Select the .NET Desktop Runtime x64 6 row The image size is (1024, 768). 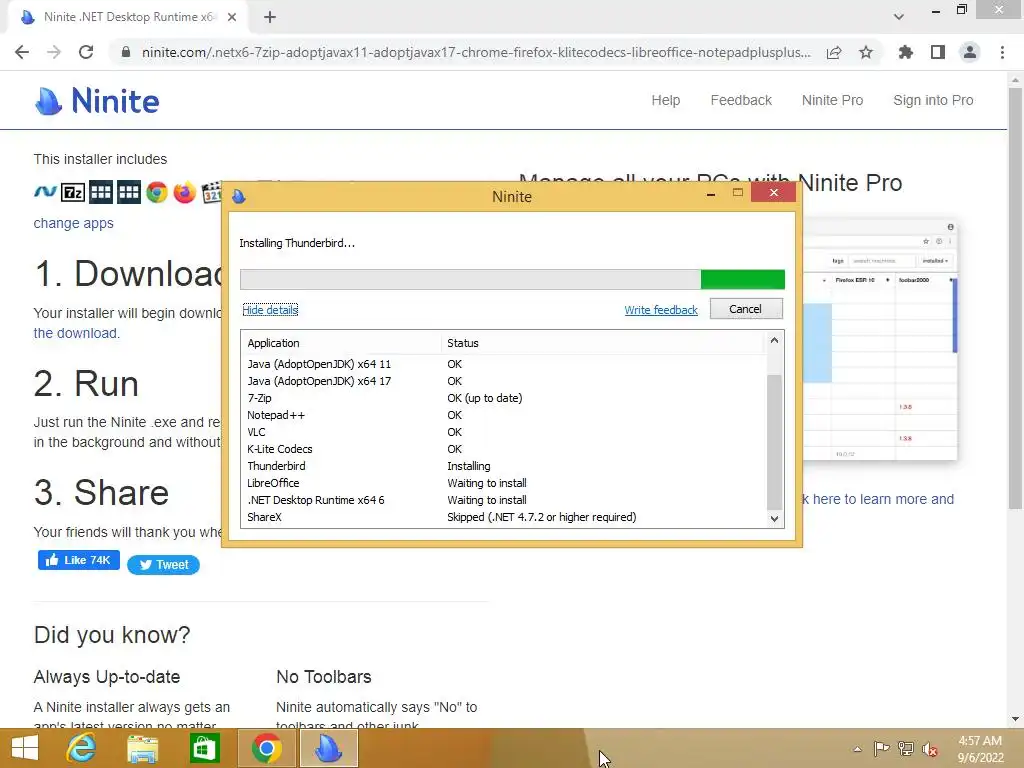[x=503, y=500]
